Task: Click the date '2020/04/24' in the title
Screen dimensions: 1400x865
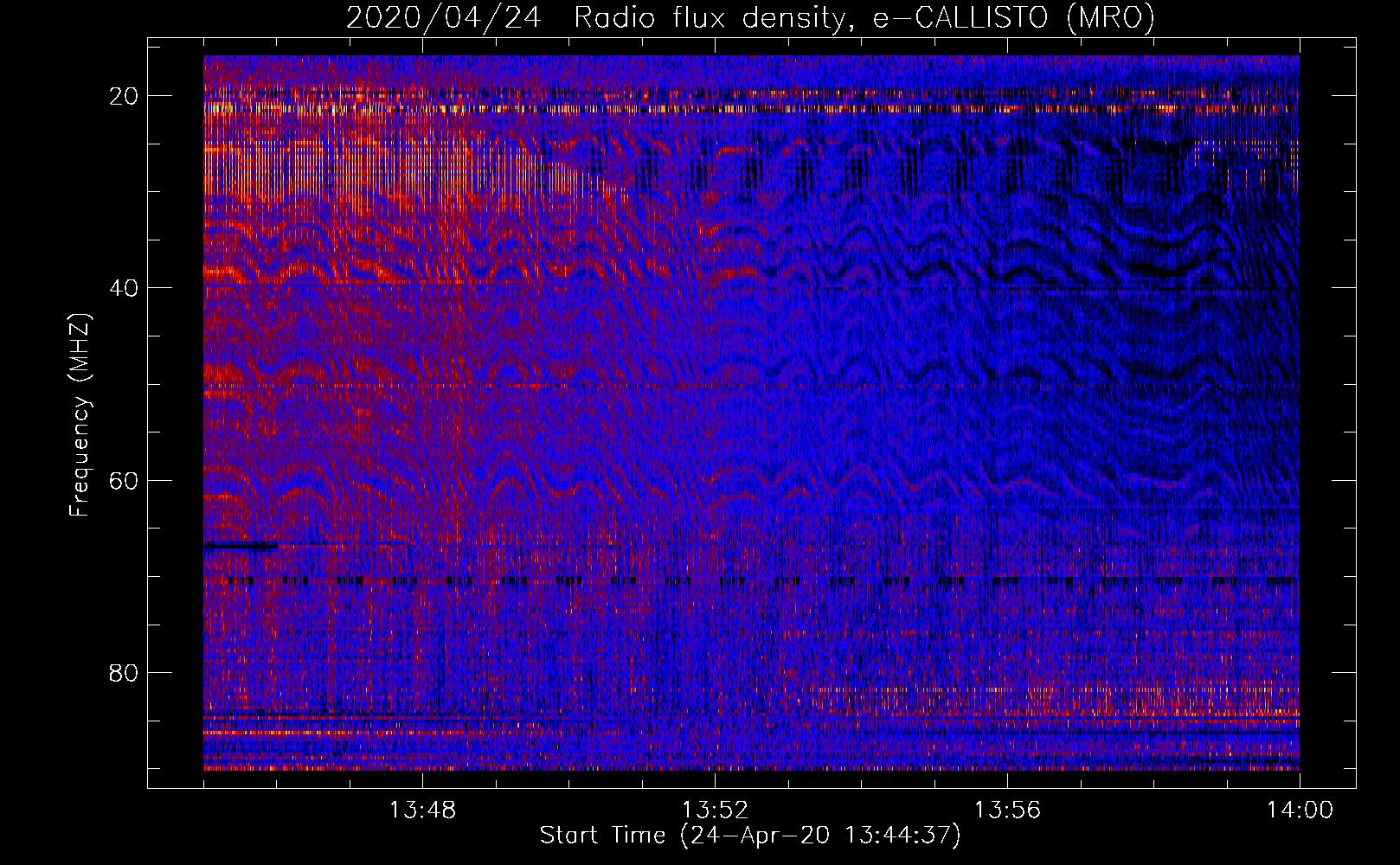Action: (x=444, y=17)
